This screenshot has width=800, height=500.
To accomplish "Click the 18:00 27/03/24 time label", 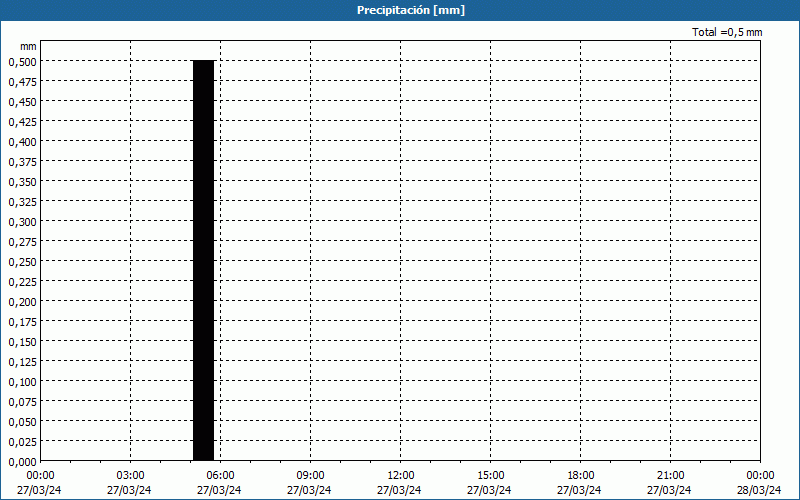I will coord(580,483).
